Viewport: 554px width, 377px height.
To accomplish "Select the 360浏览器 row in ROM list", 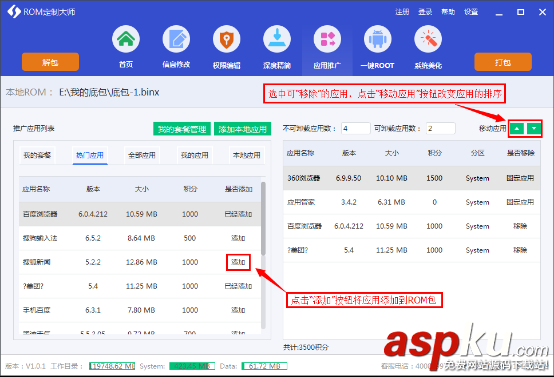I will pyautogui.click(x=412, y=178).
